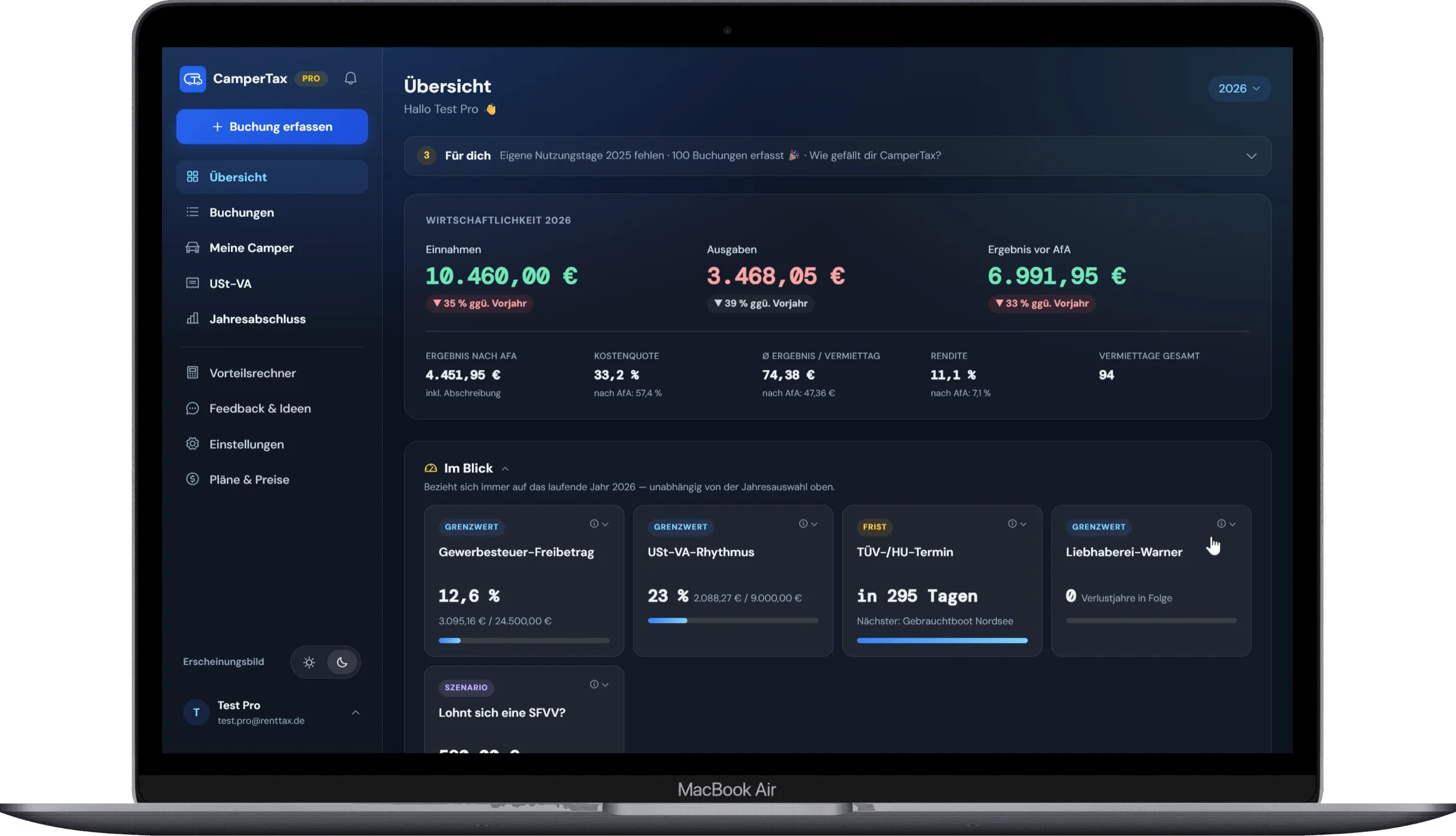Open 'Lohnt sich eine SFVV?' scenario card
The image size is (1456, 836).
click(x=524, y=709)
